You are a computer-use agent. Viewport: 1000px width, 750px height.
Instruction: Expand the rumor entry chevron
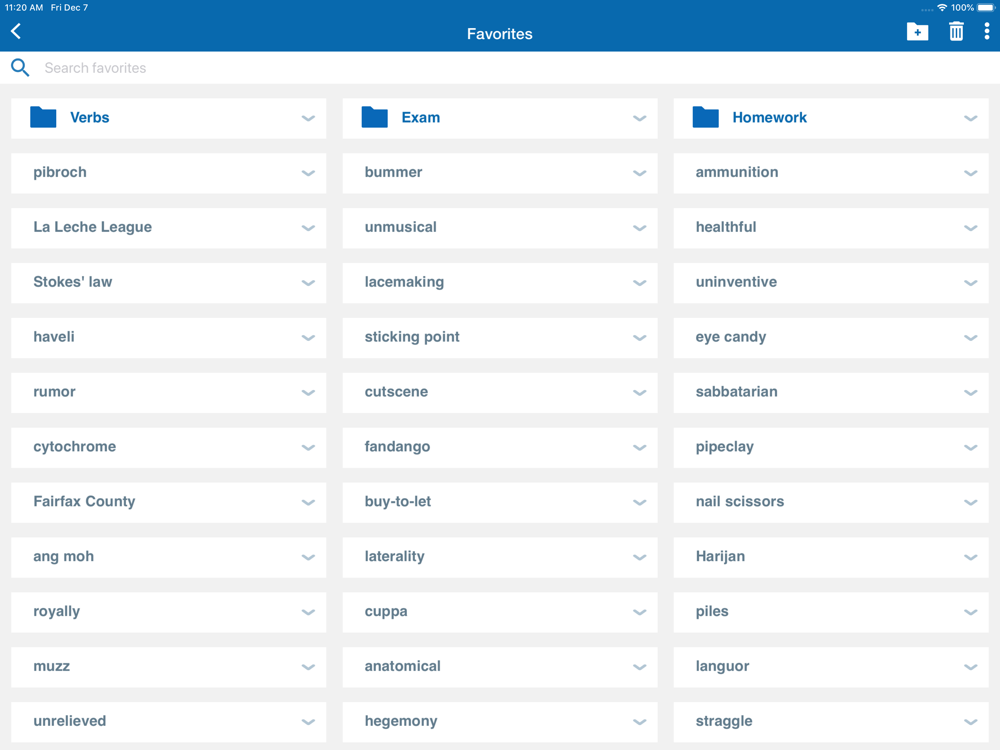pyautogui.click(x=308, y=392)
